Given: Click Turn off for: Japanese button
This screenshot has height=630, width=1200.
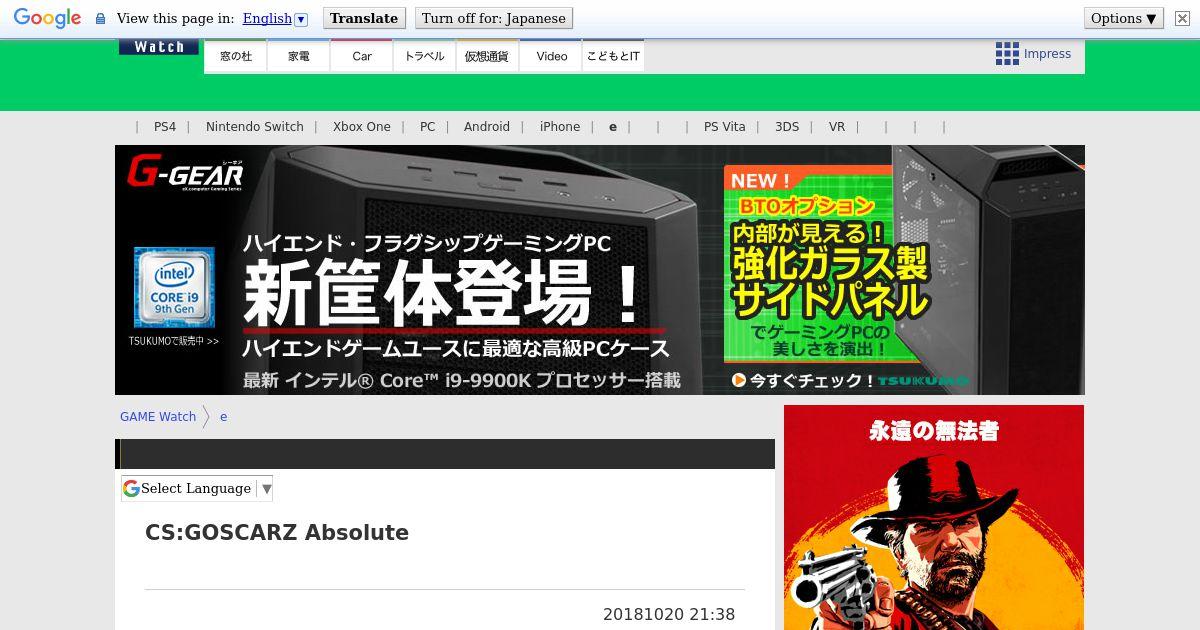Looking at the screenshot, I should pyautogui.click(x=493, y=18).
